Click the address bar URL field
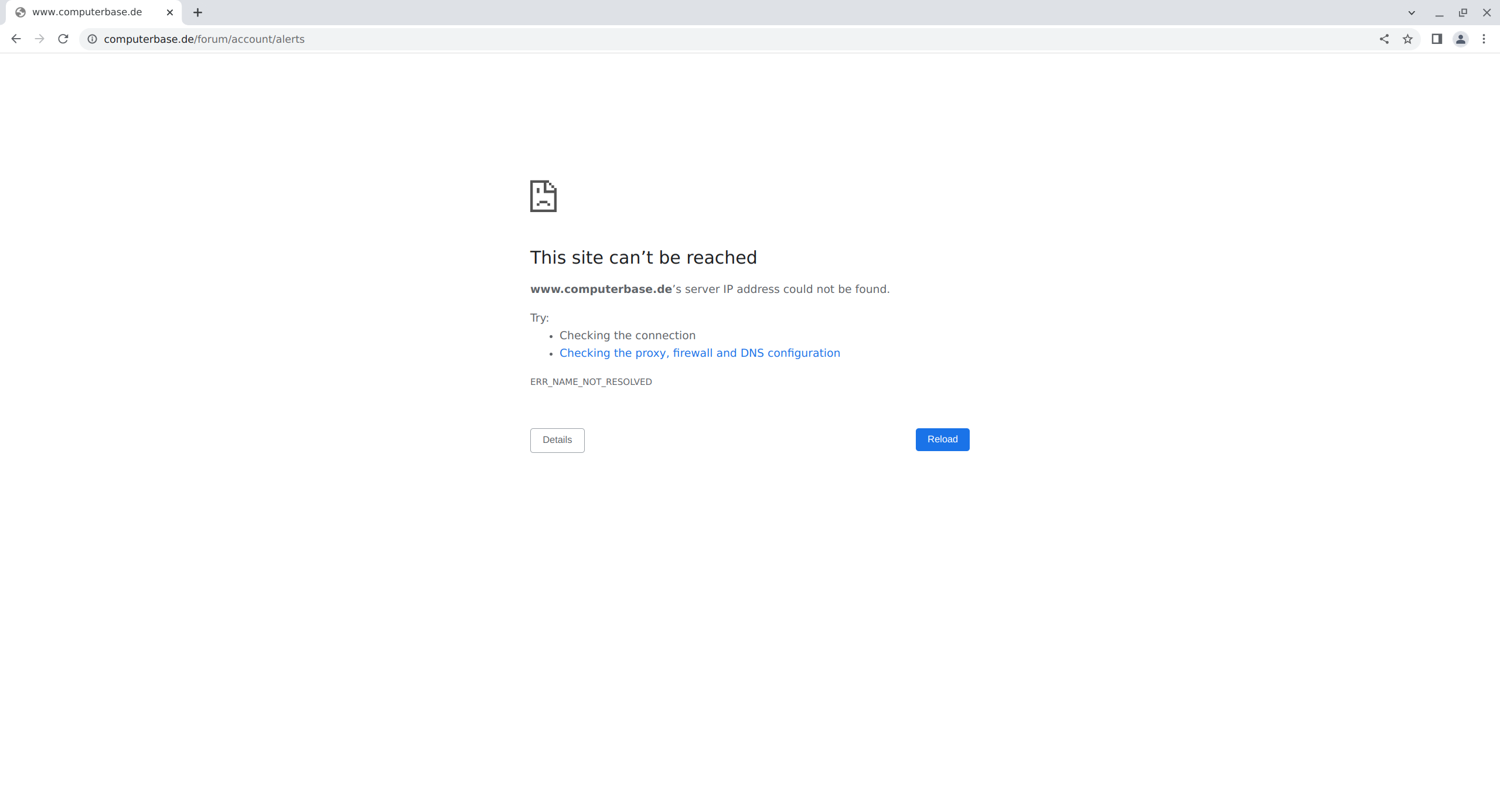The height and width of the screenshot is (812, 1500). pyautogui.click(x=703, y=39)
